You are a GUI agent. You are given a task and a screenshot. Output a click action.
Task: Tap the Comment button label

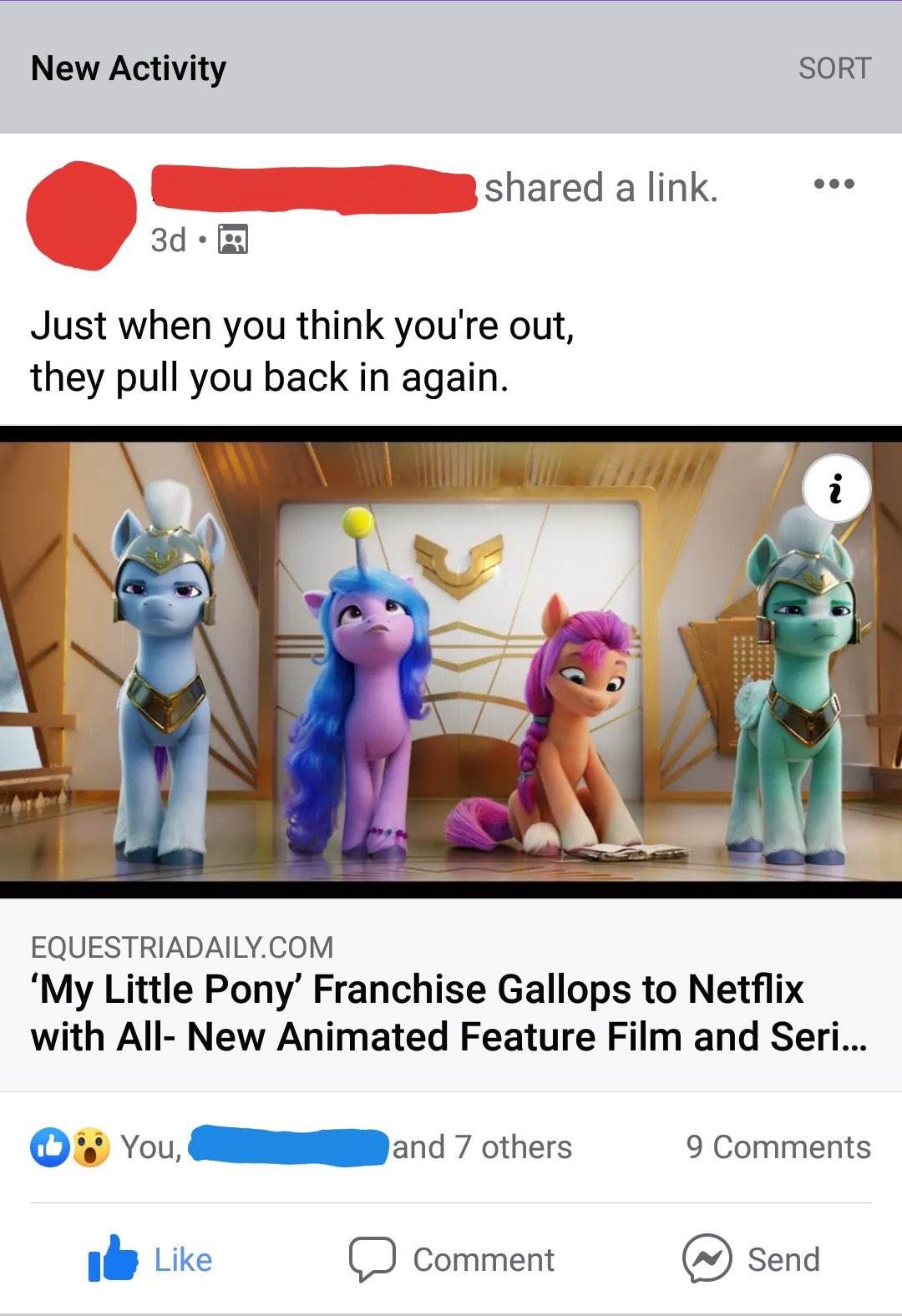484,1259
